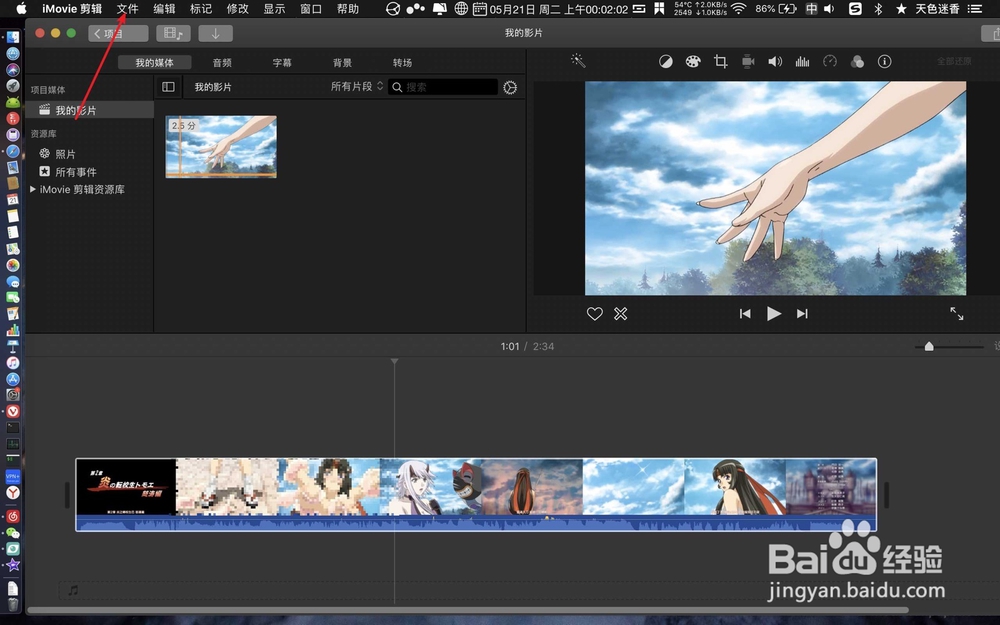Select the crop tool
1000x625 pixels.
[x=721, y=62]
